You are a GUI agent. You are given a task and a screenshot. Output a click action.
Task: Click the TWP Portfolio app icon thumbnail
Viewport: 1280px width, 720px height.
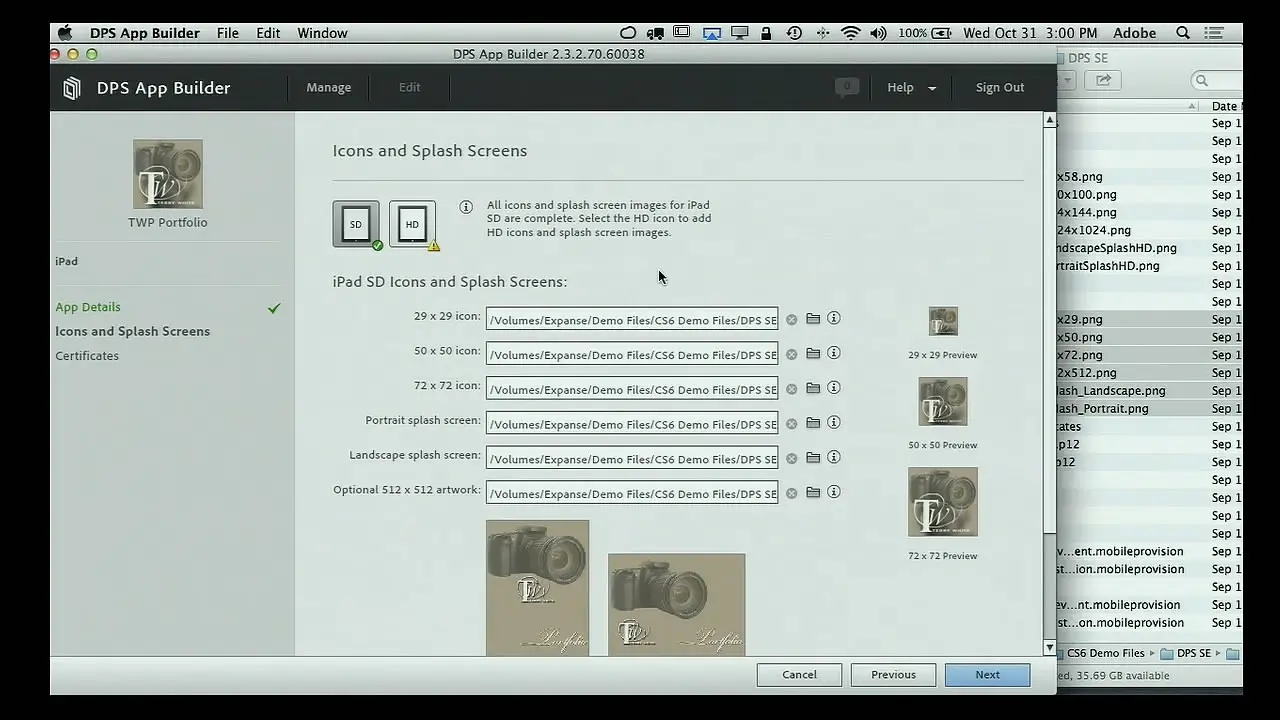coord(168,174)
